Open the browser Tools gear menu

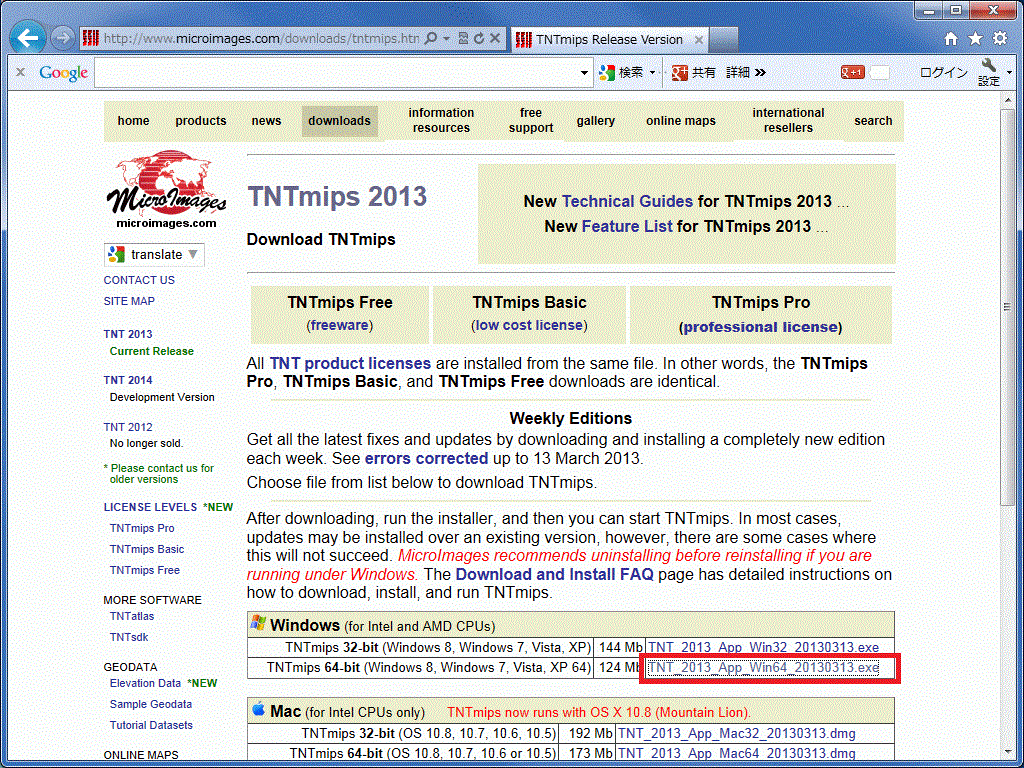point(1000,39)
